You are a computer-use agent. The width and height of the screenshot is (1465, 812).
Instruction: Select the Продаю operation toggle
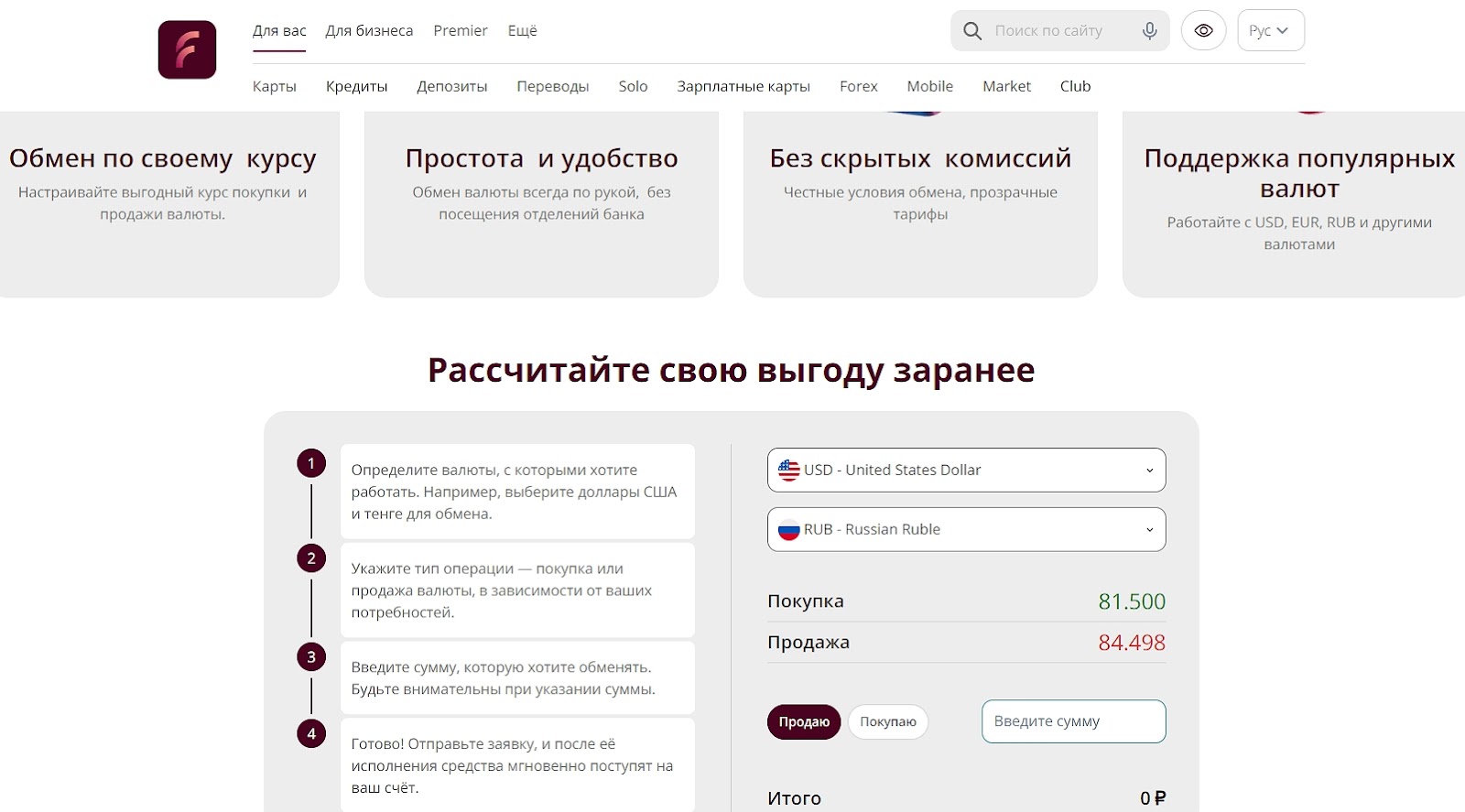[803, 722]
